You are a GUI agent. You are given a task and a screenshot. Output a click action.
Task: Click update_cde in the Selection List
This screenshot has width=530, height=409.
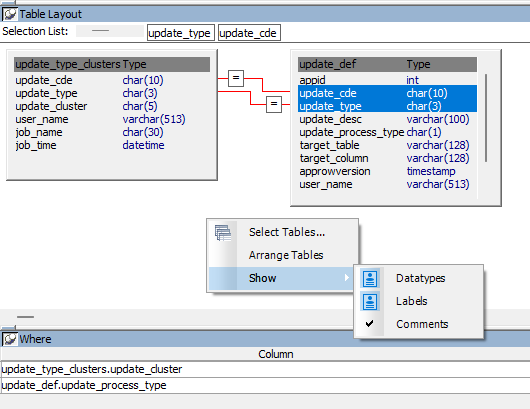249,33
